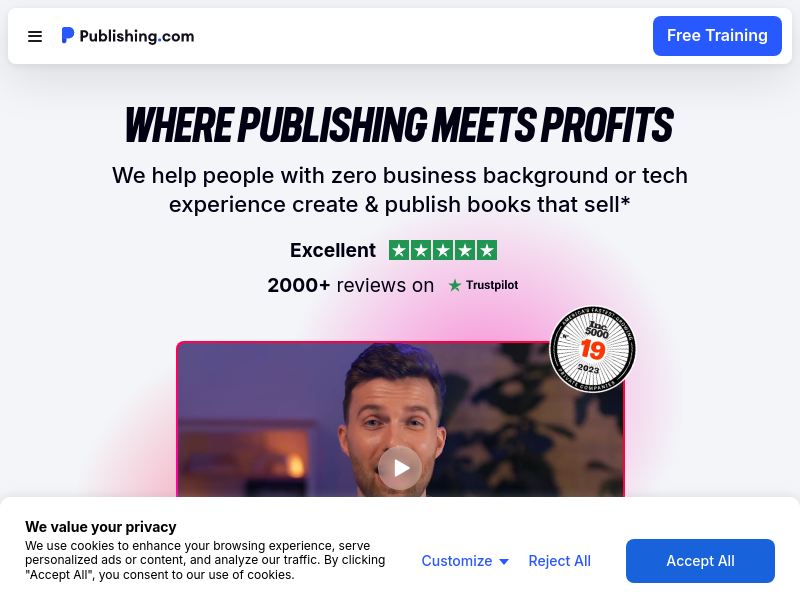Open the hamburger menu

coord(35,36)
